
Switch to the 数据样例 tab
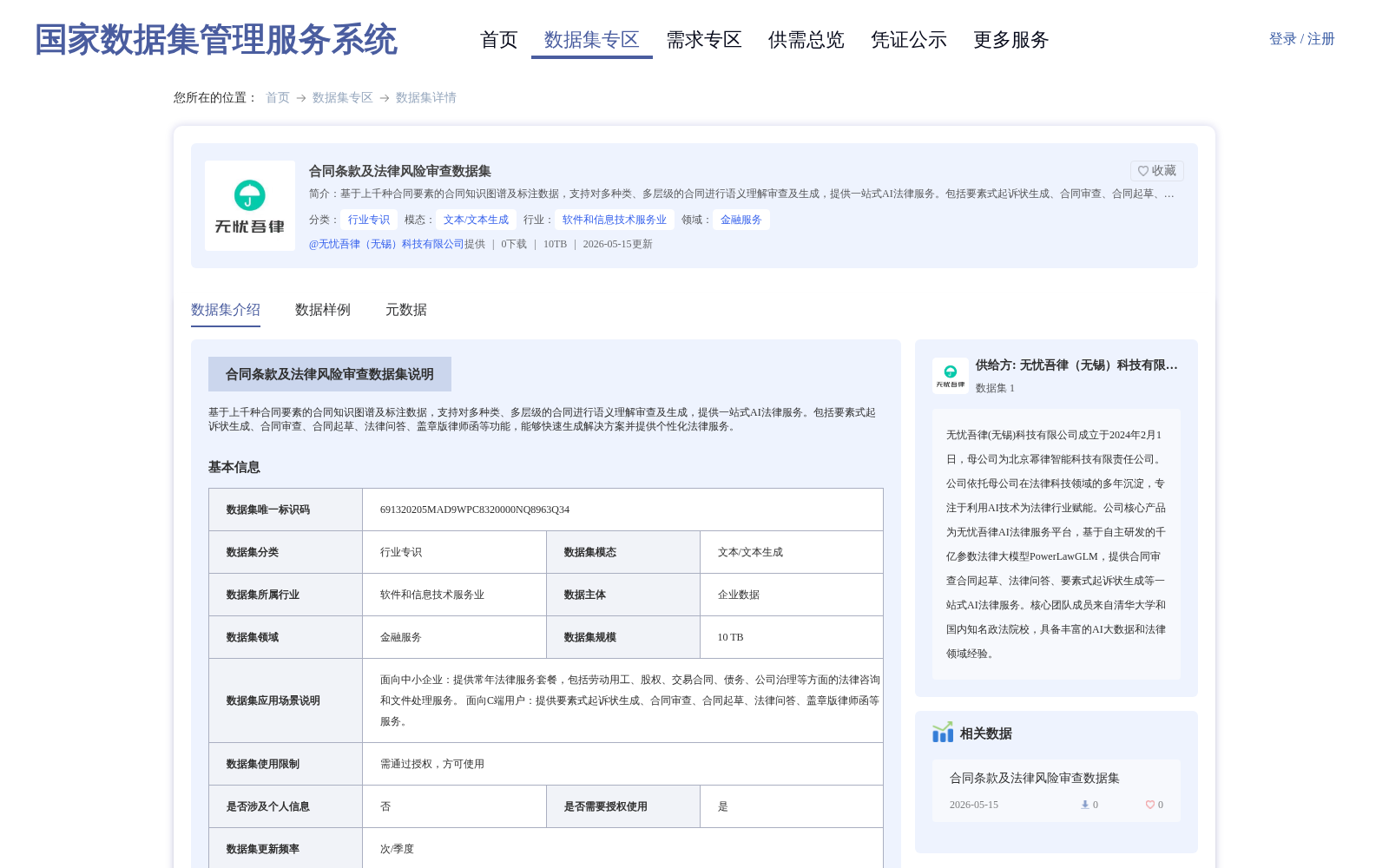323,310
